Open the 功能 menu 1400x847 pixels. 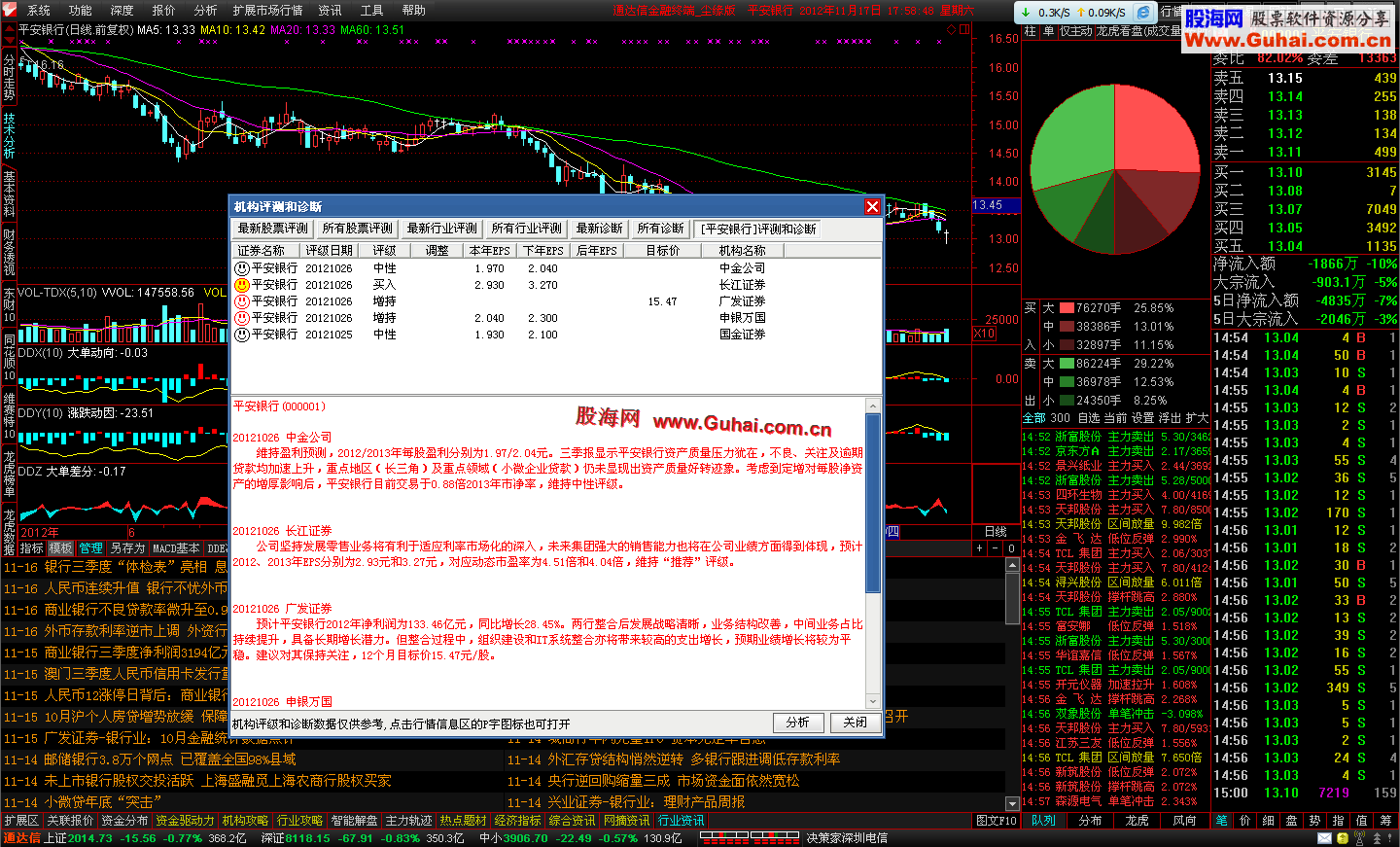80,10
